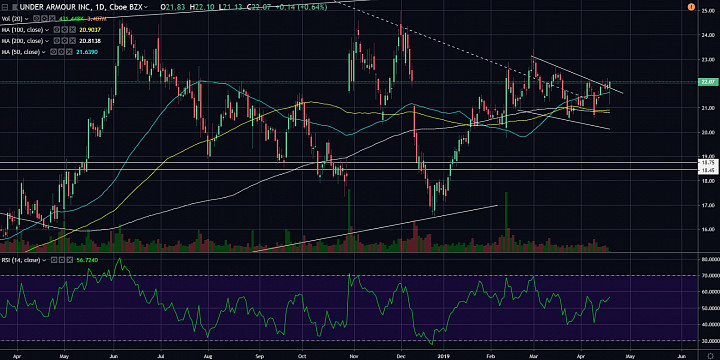Expand the MA (100, close) dropdown arrow
Viewport: 720px width, 360px height.
pyautogui.click(x=47, y=30)
